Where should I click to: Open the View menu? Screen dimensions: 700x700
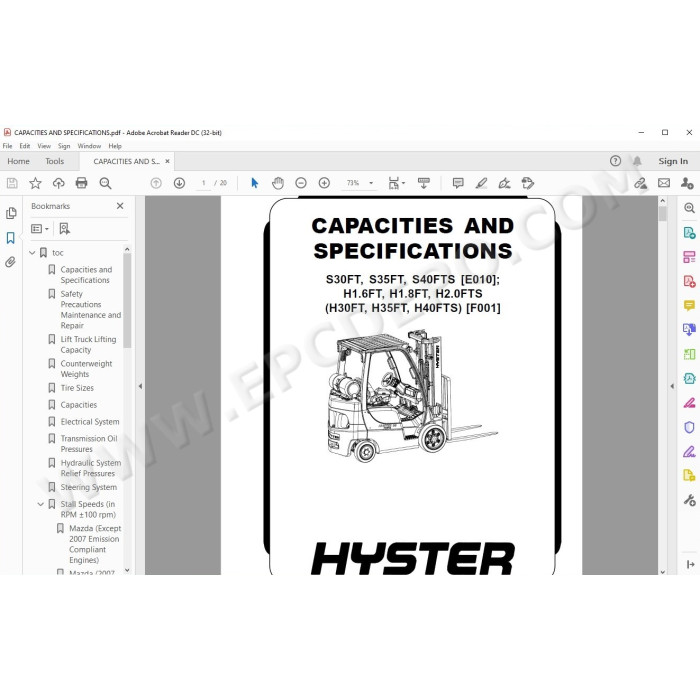pyautogui.click(x=44, y=146)
